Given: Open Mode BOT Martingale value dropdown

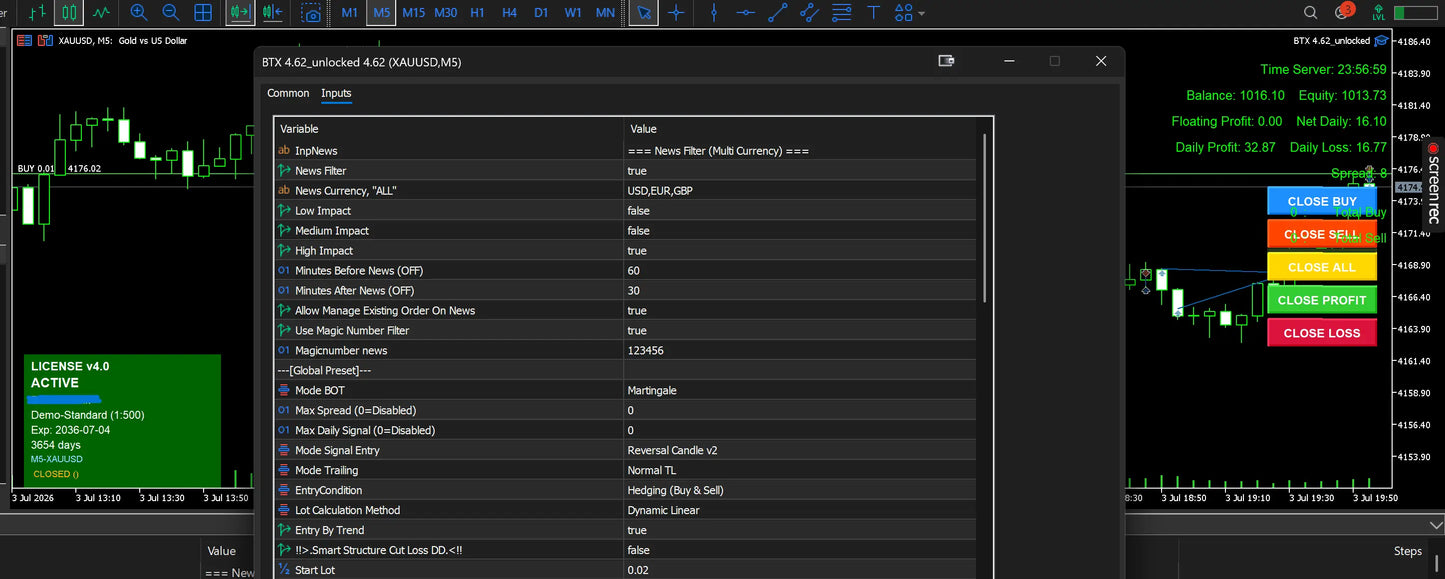Looking at the screenshot, I should (x=799, y=391).
